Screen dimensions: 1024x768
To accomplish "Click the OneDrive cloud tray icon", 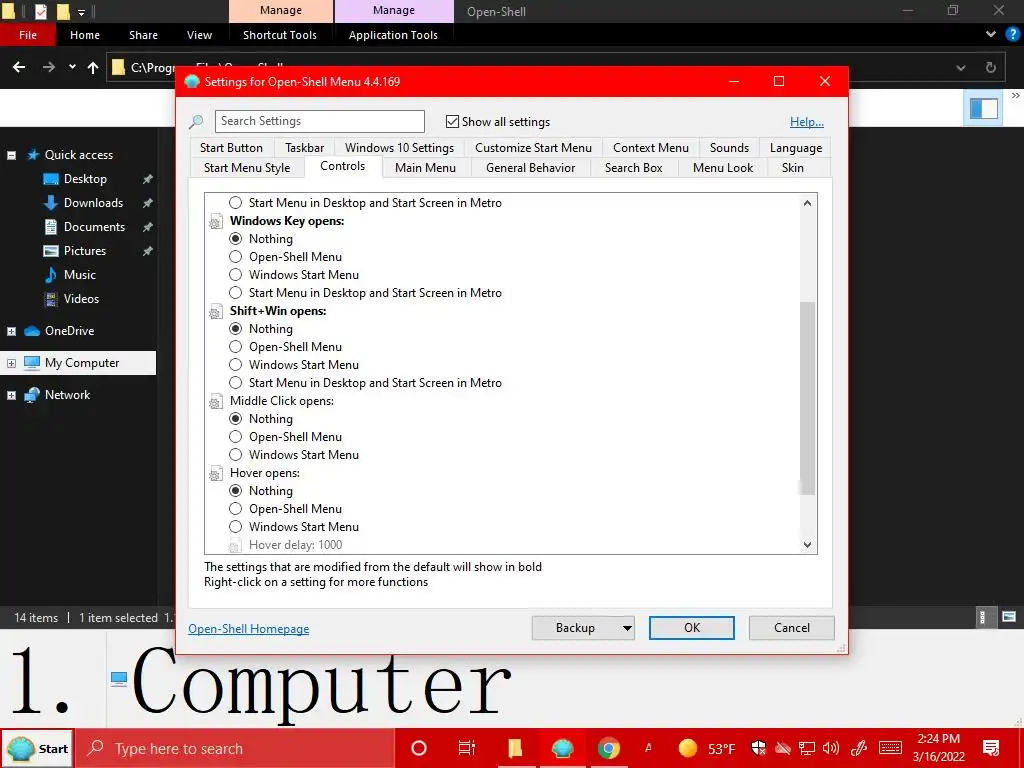I will point(782,748).
